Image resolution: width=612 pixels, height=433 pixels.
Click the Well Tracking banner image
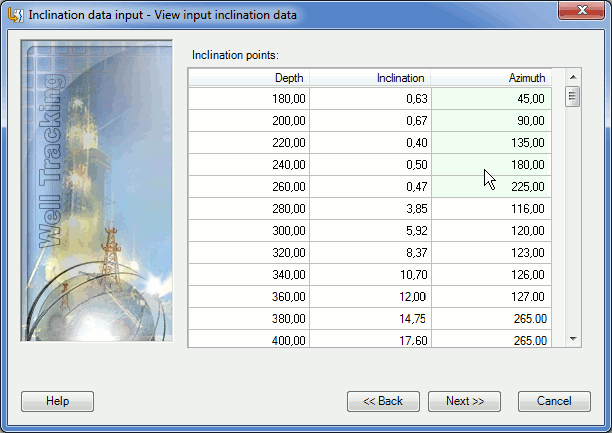[97, 191]
